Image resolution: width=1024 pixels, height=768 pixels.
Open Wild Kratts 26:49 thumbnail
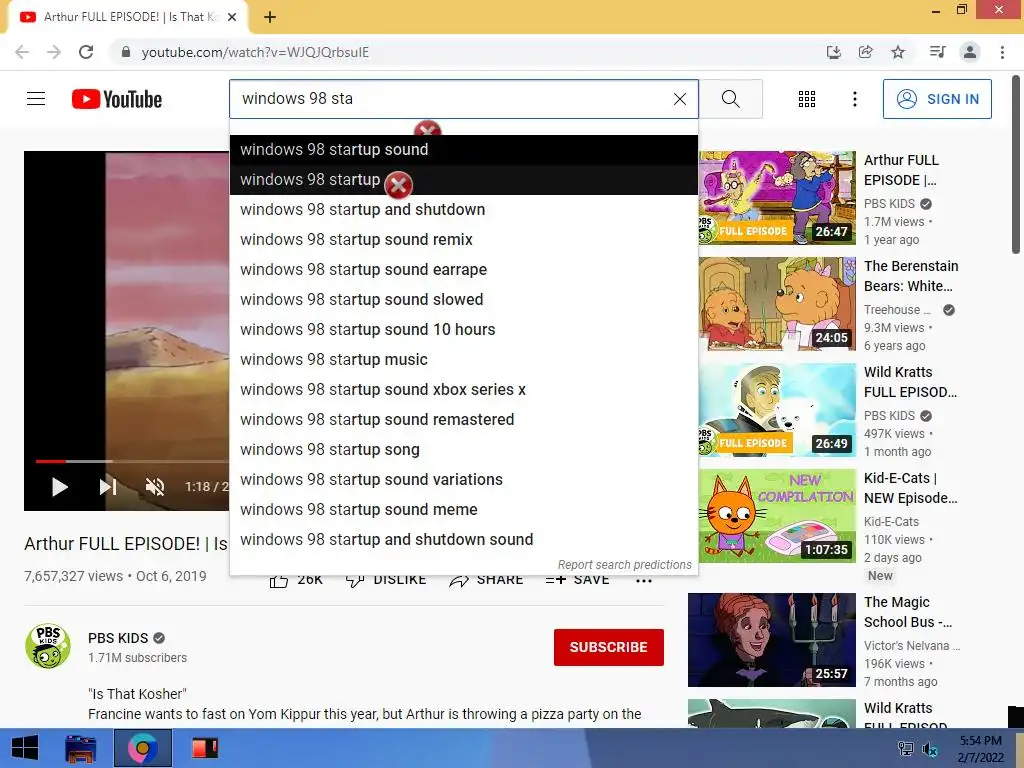pos(777,410)
